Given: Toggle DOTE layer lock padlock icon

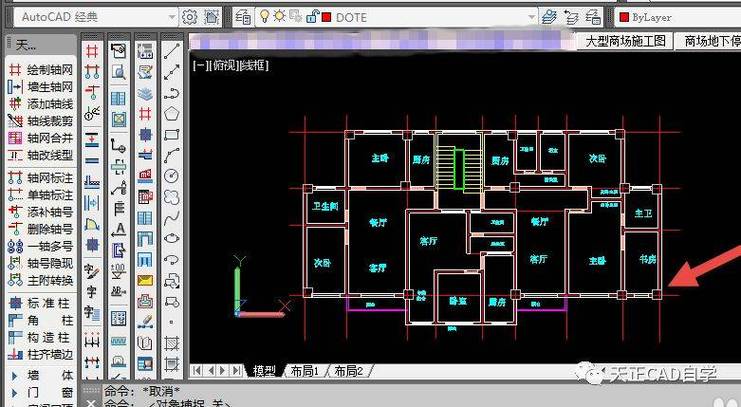Looking at the screenshot, I should click(x=312, y=17).
